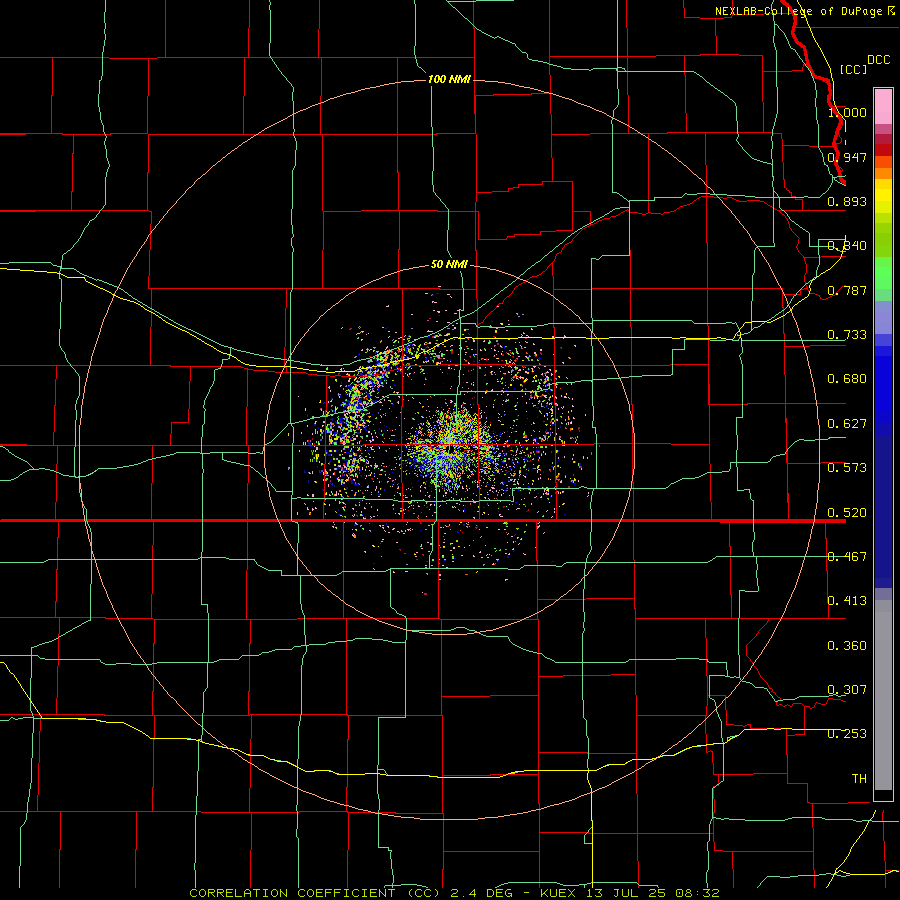Click the CORRELATION COEFFICIENT (CC) caption text
This screenshot has height=900, width=900.
[315, 893]
